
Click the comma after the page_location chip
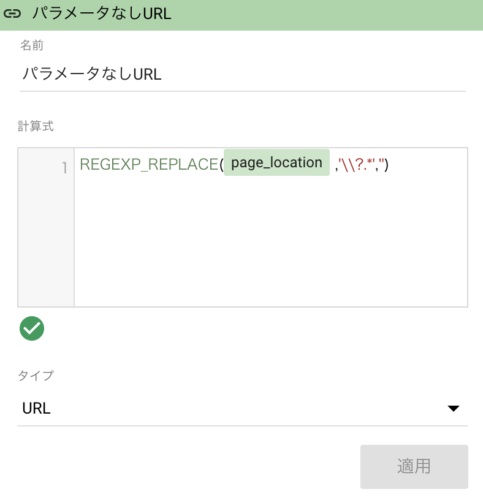point(336,169)
